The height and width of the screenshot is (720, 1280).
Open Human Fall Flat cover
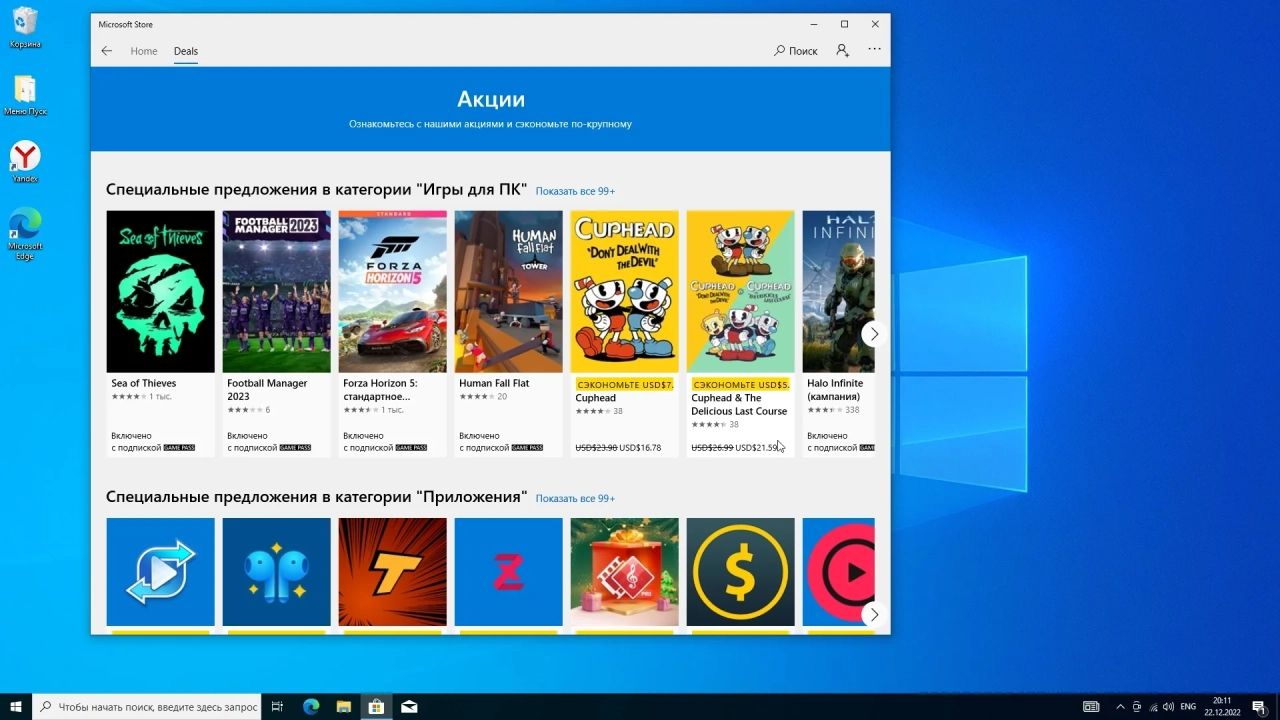tap(509, 291)
